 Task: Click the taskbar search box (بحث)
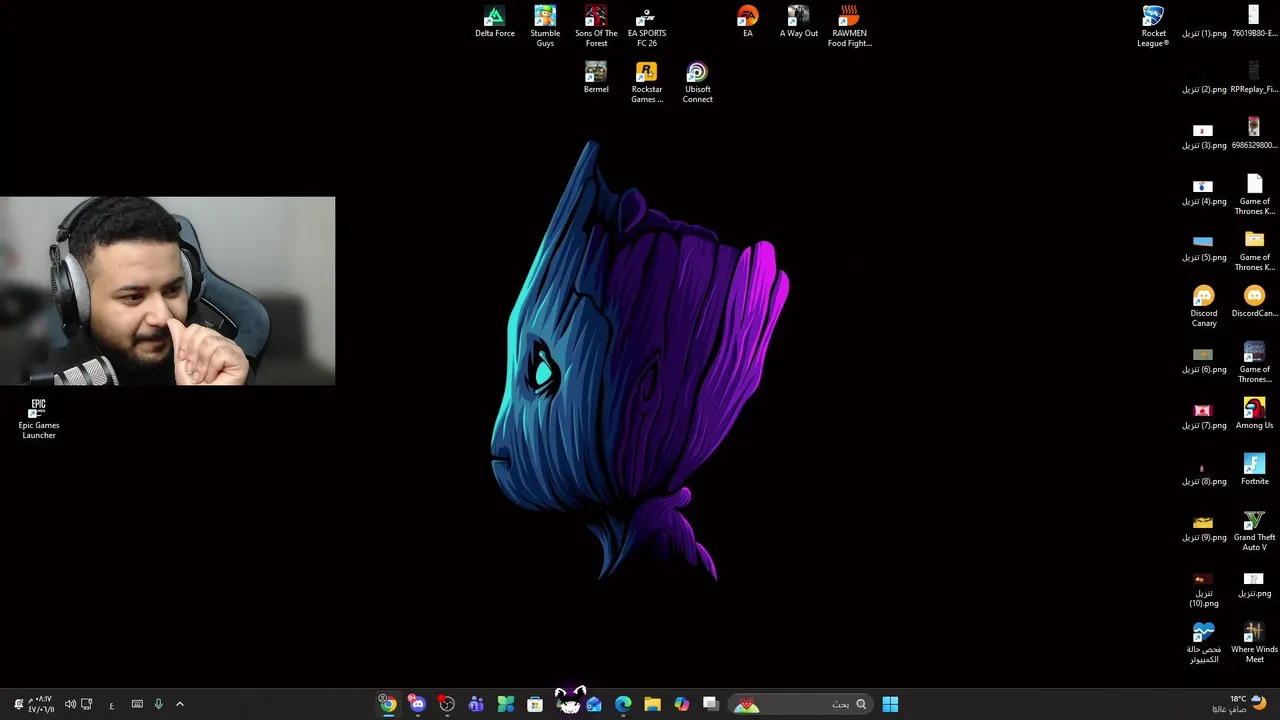(x=800, y=704)
